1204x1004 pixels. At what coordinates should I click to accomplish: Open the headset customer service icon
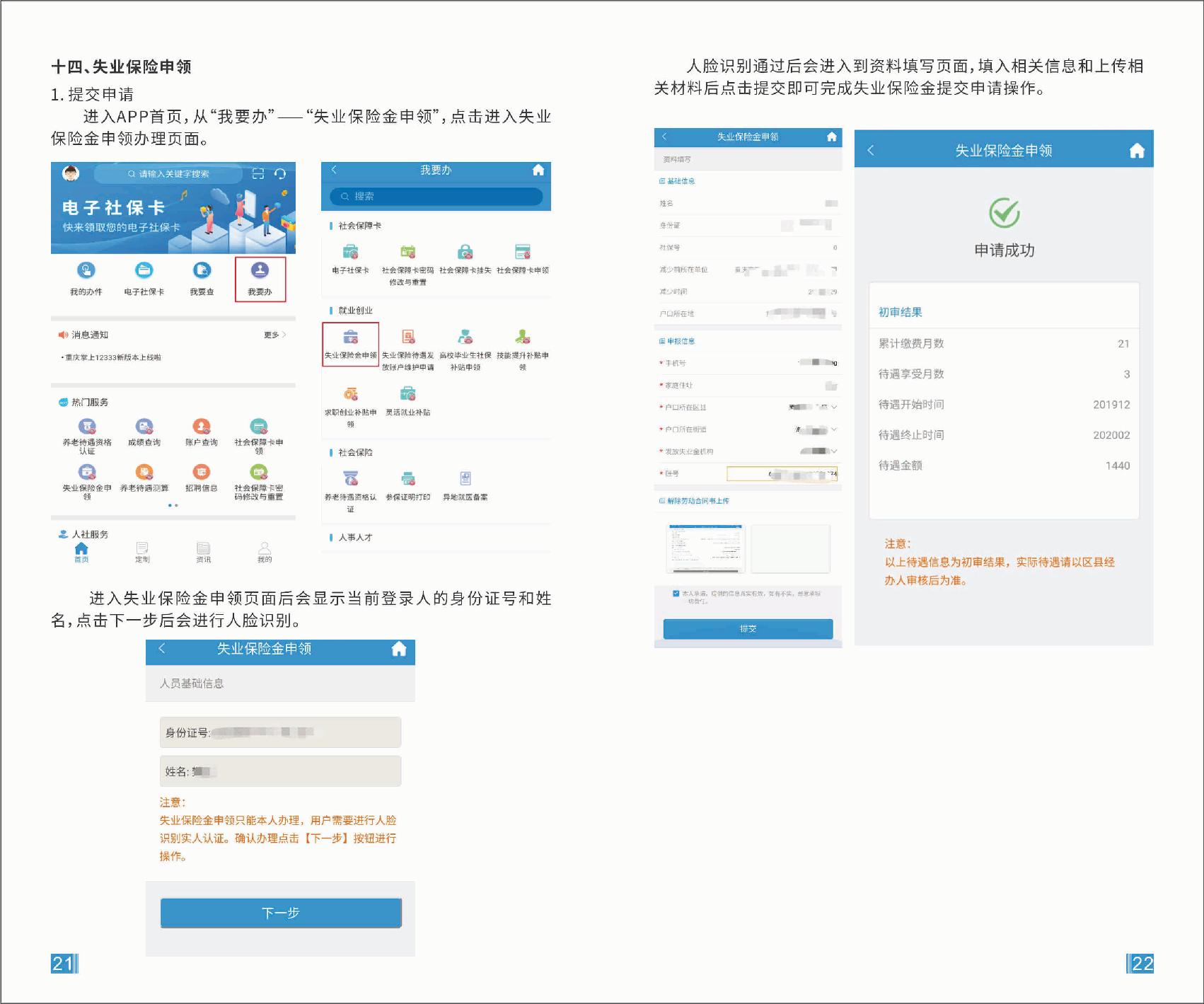click(x=280, y=173)
